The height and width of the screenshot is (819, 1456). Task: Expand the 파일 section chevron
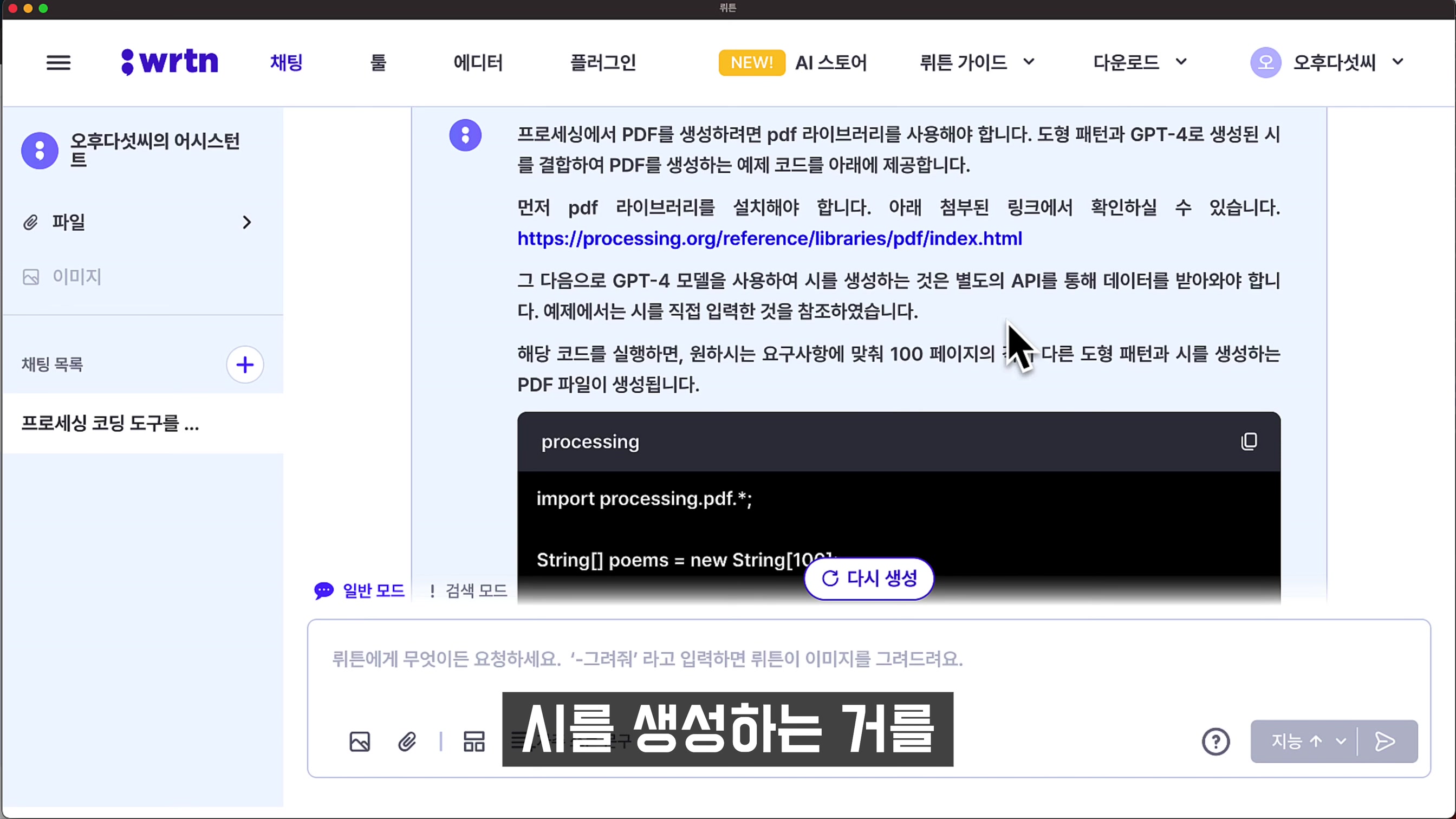[246, 222]
